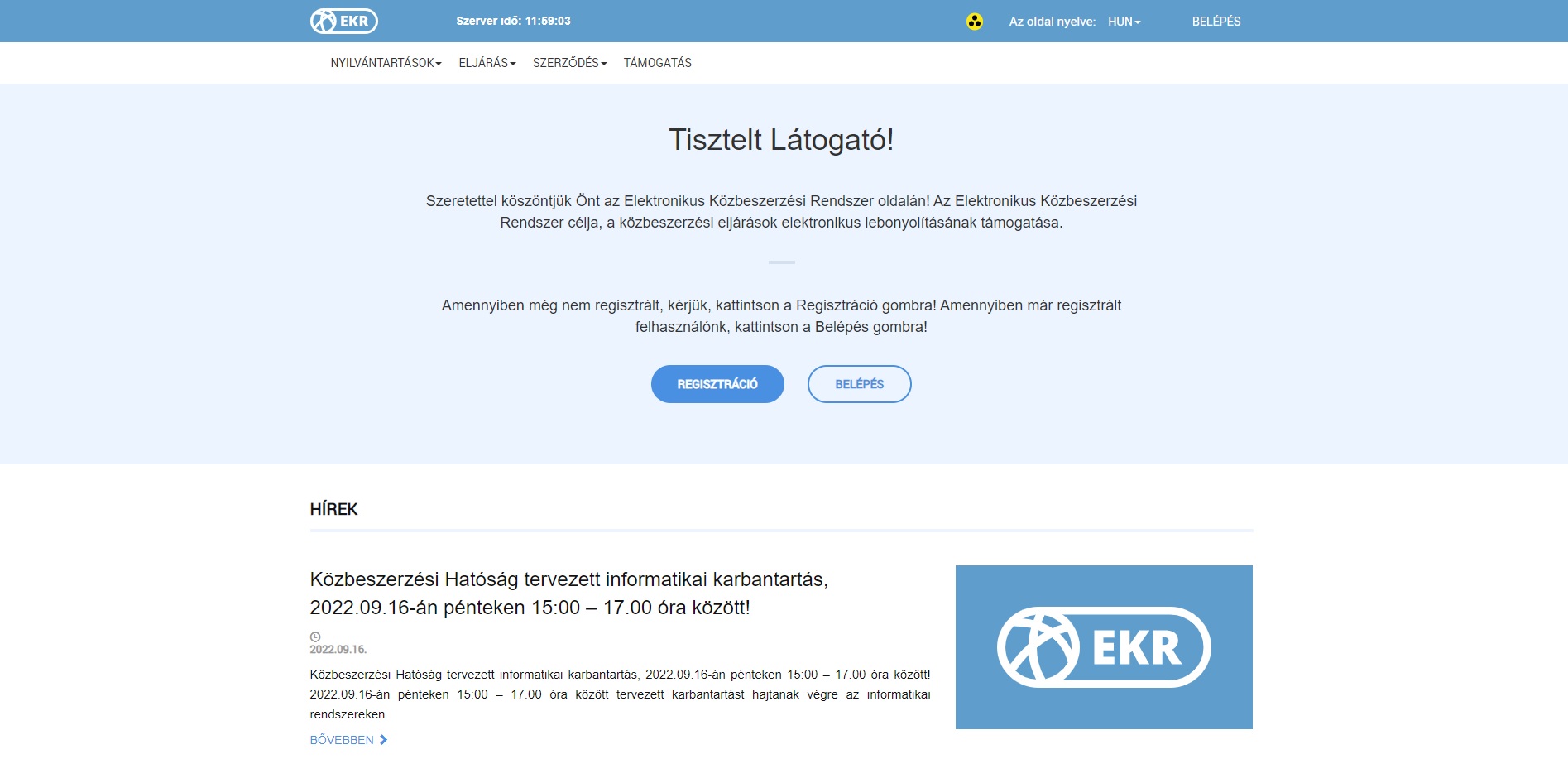
Task: Click the 'Az oldal nyelve:' label
Action: tap(1052, 22)
